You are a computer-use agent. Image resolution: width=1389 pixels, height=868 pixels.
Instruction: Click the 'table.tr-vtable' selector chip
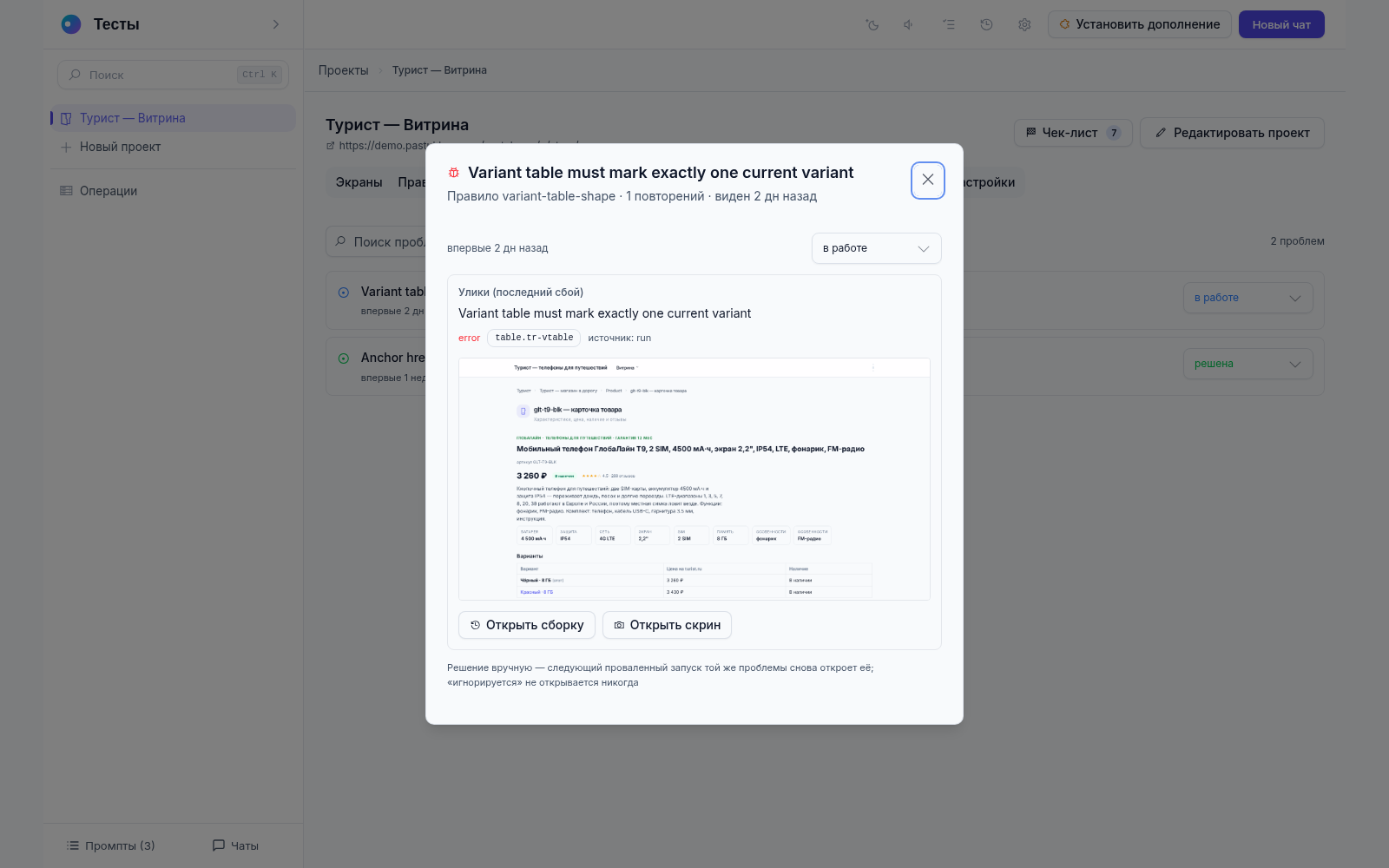point(534,338)
